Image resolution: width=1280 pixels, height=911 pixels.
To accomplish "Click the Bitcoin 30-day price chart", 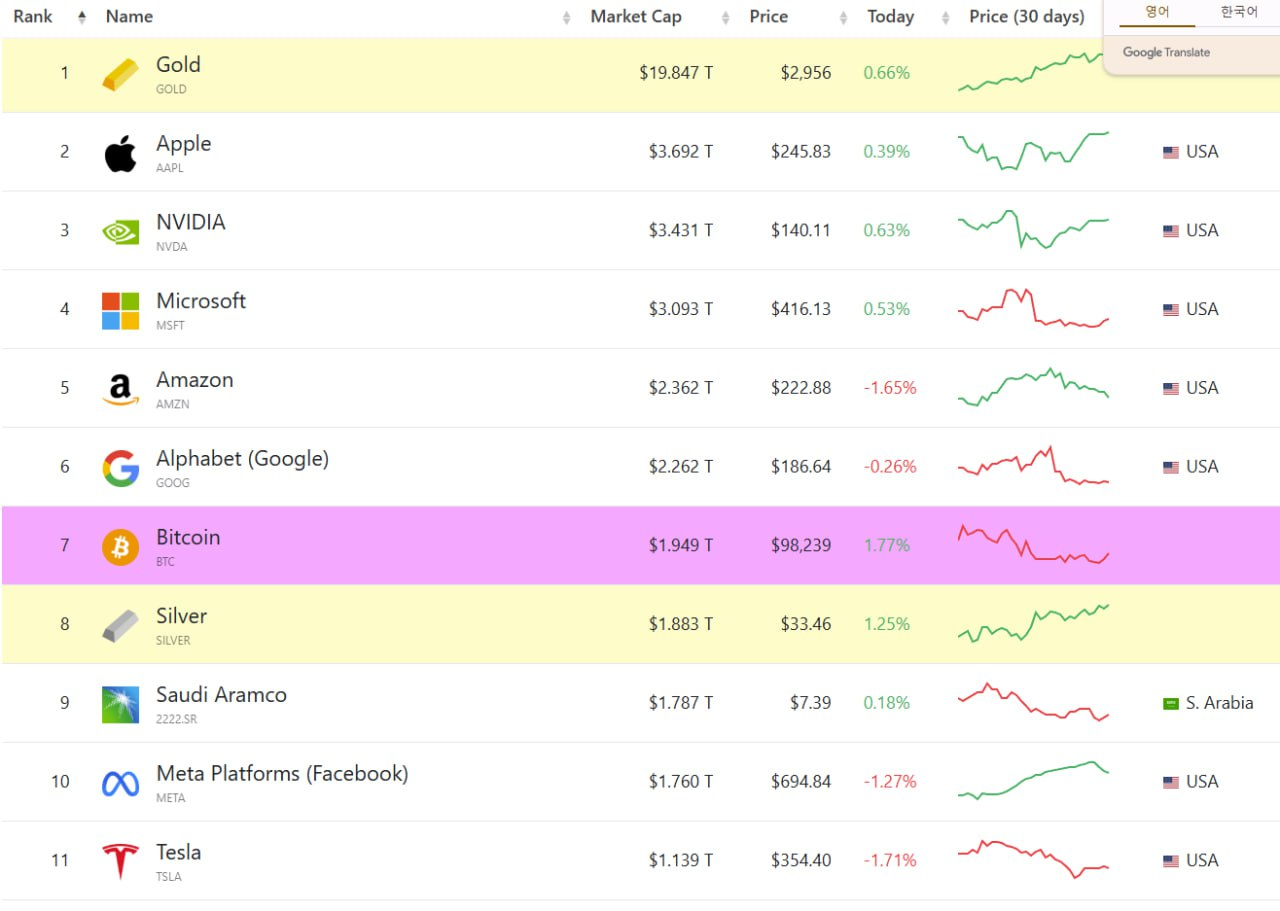I will 1034,545.
